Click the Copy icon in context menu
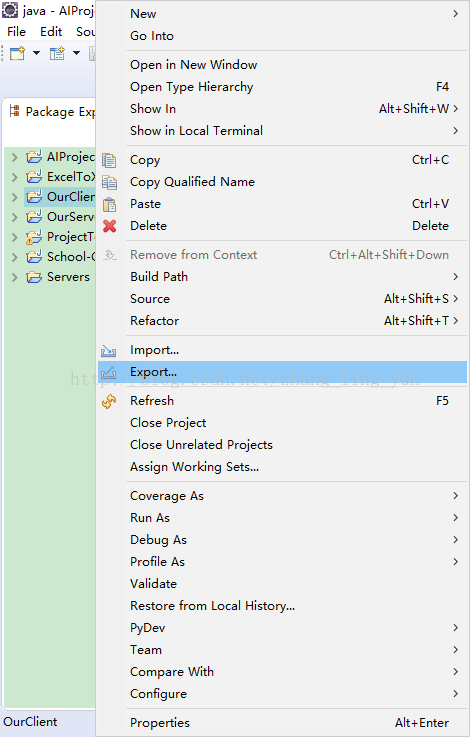The height and width of the screenshot is (737, 470). (109, 160)
